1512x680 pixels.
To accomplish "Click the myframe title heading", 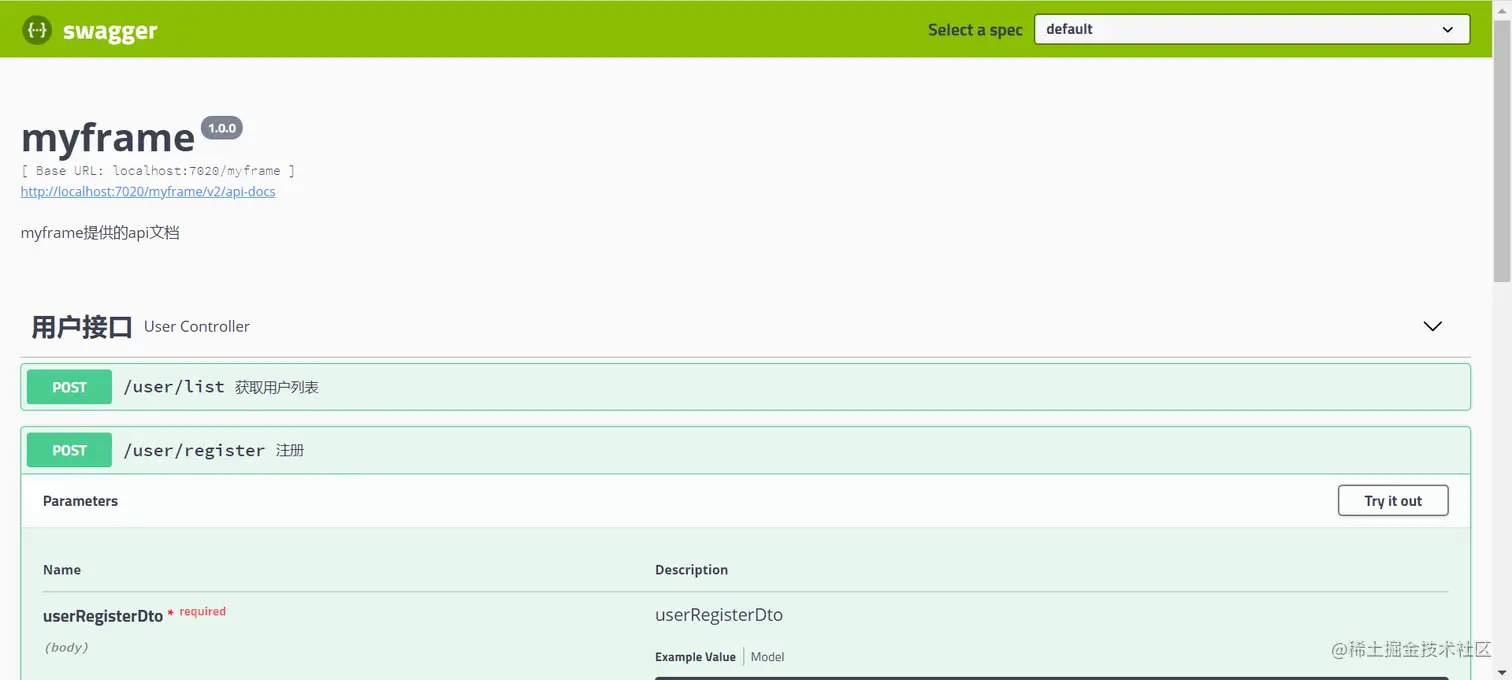I will 108,138.
